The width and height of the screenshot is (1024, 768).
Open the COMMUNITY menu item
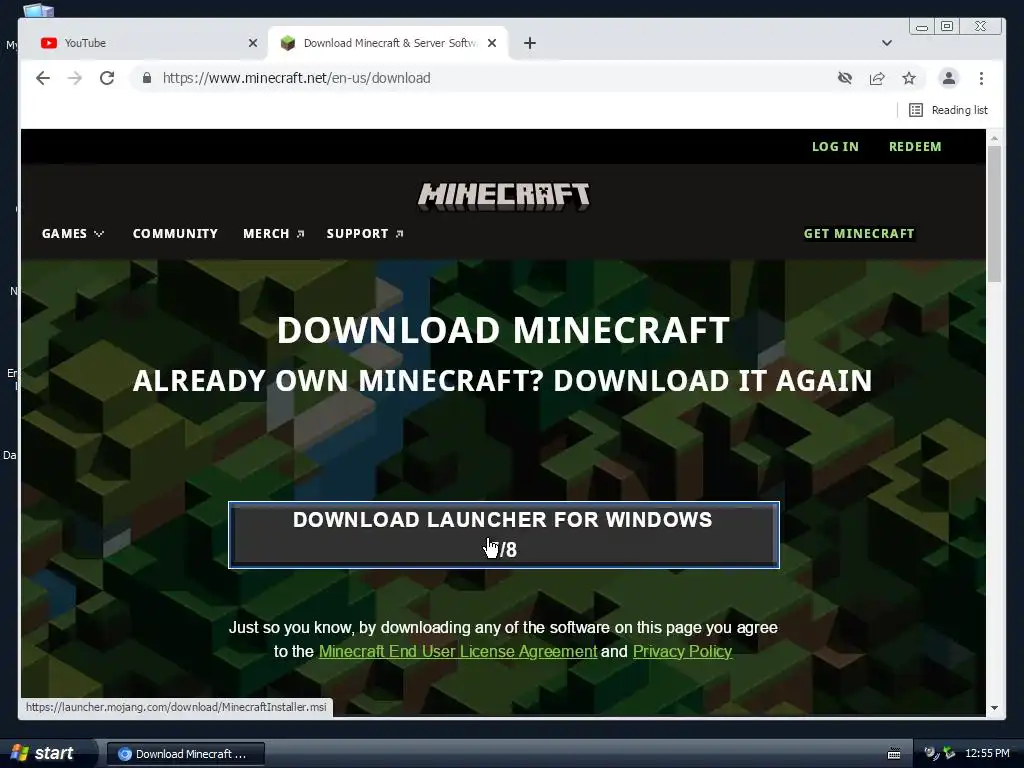tap(175, 234)
